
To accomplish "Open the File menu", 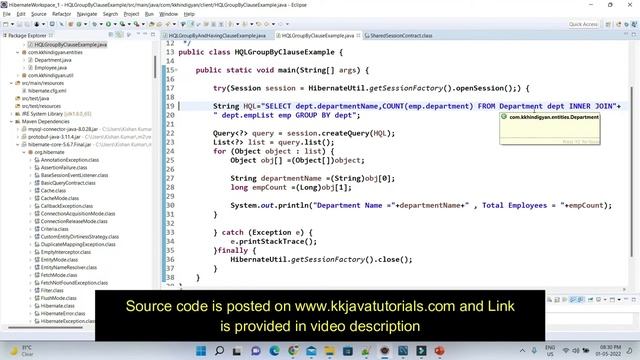I will [7, 14].
